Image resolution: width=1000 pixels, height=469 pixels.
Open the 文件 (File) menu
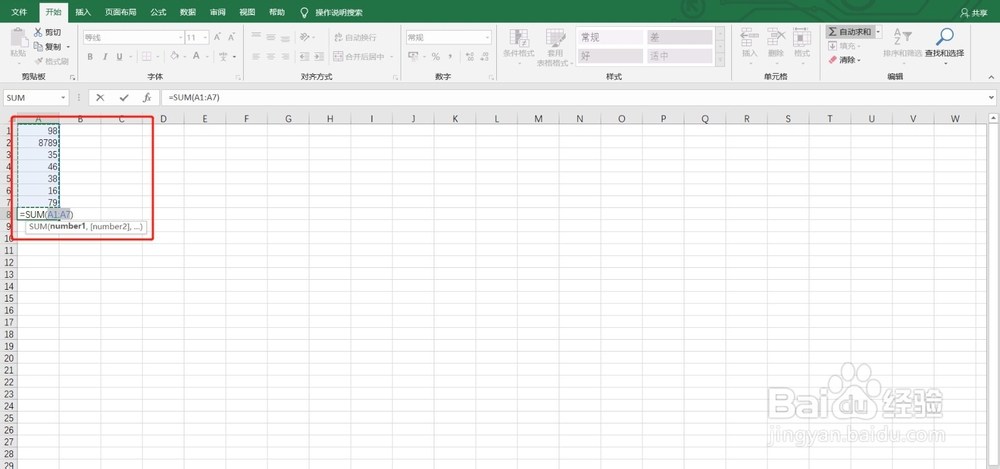[19, 12]
